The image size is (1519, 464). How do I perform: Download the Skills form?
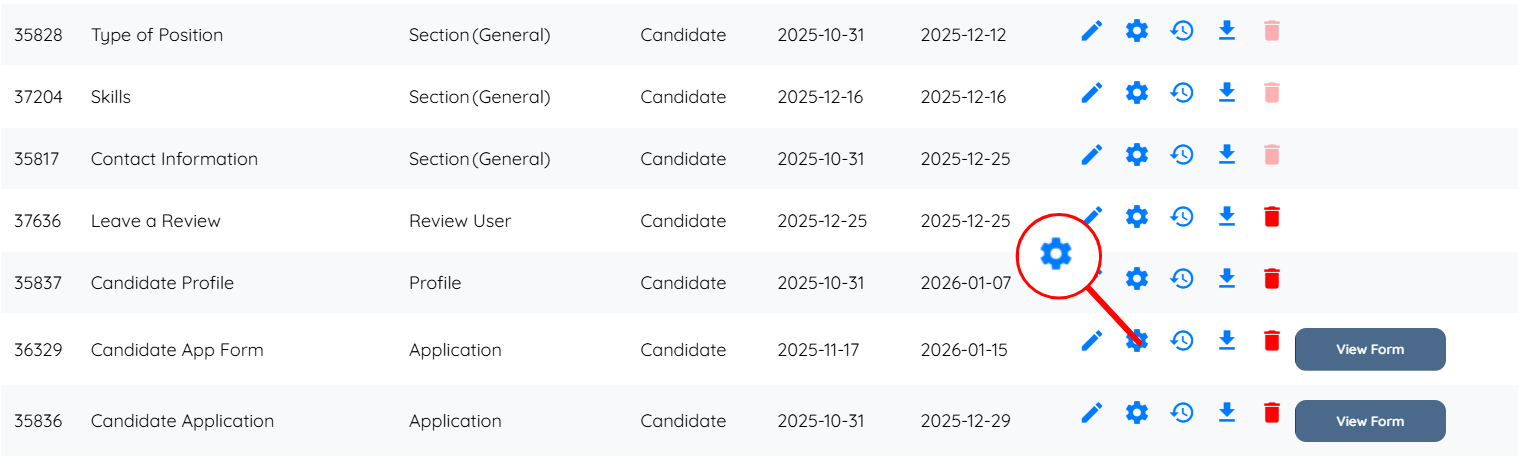[1227, 93]
